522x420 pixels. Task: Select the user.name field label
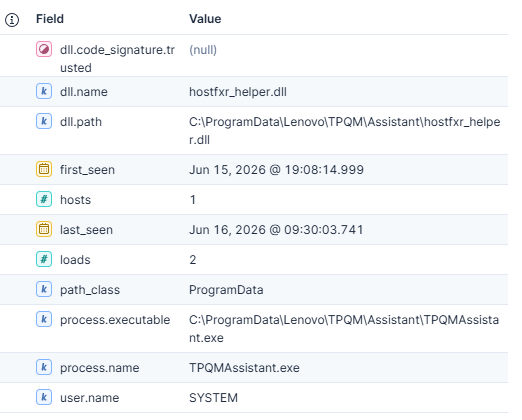pyautogui.click(x=89, y=398)
